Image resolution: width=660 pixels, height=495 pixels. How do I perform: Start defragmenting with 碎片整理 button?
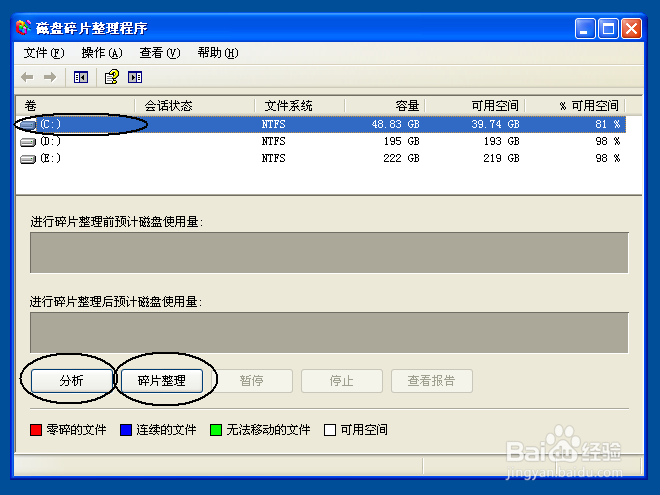(x=162, y=381)
